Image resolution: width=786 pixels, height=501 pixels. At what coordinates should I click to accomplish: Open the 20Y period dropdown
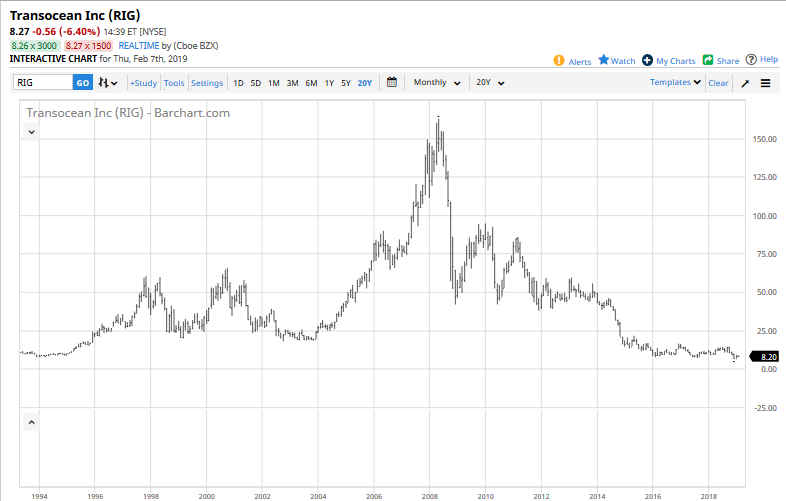pos(490,83)
